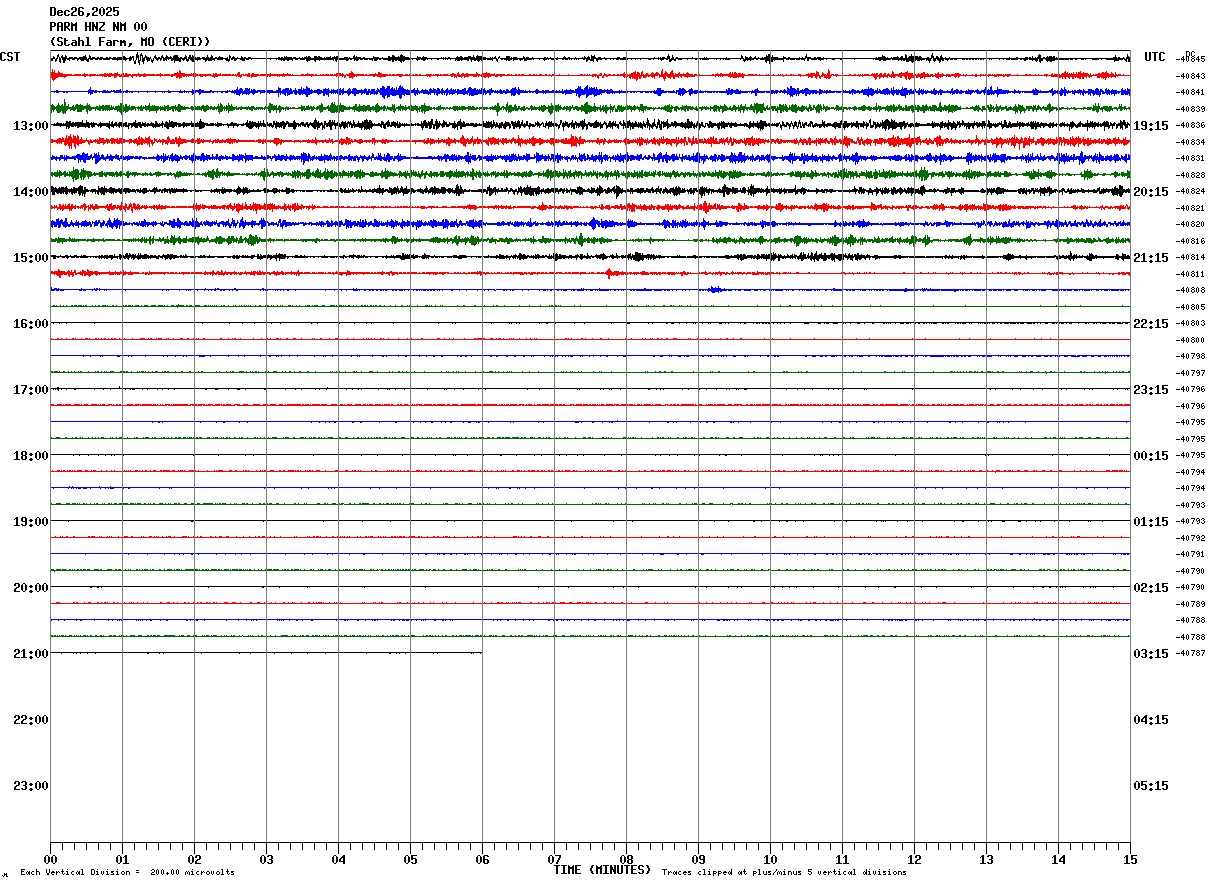Click the 22:15 UTC time label

1151,324
